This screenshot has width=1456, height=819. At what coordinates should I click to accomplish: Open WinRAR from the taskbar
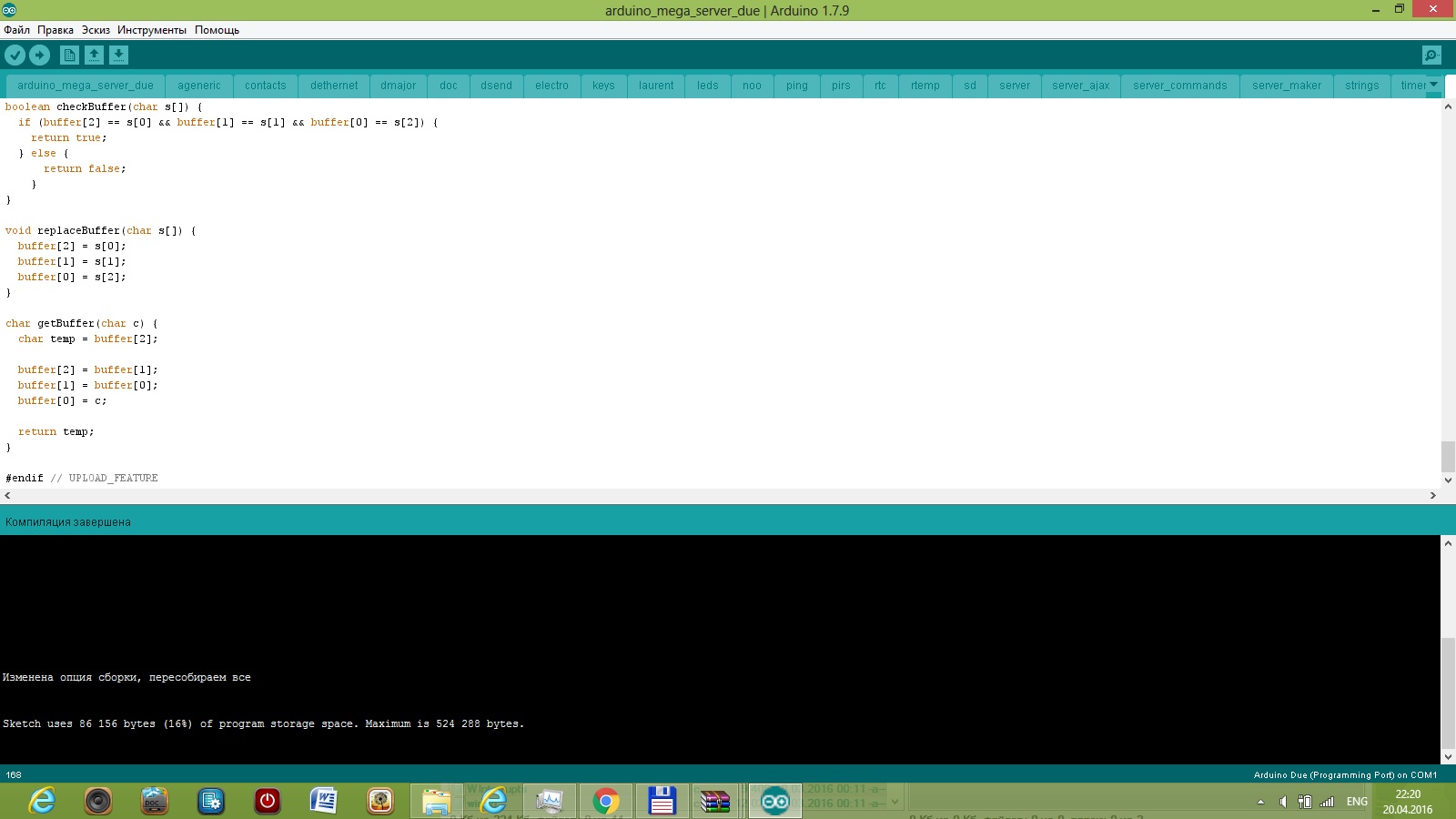pos(715,801)
